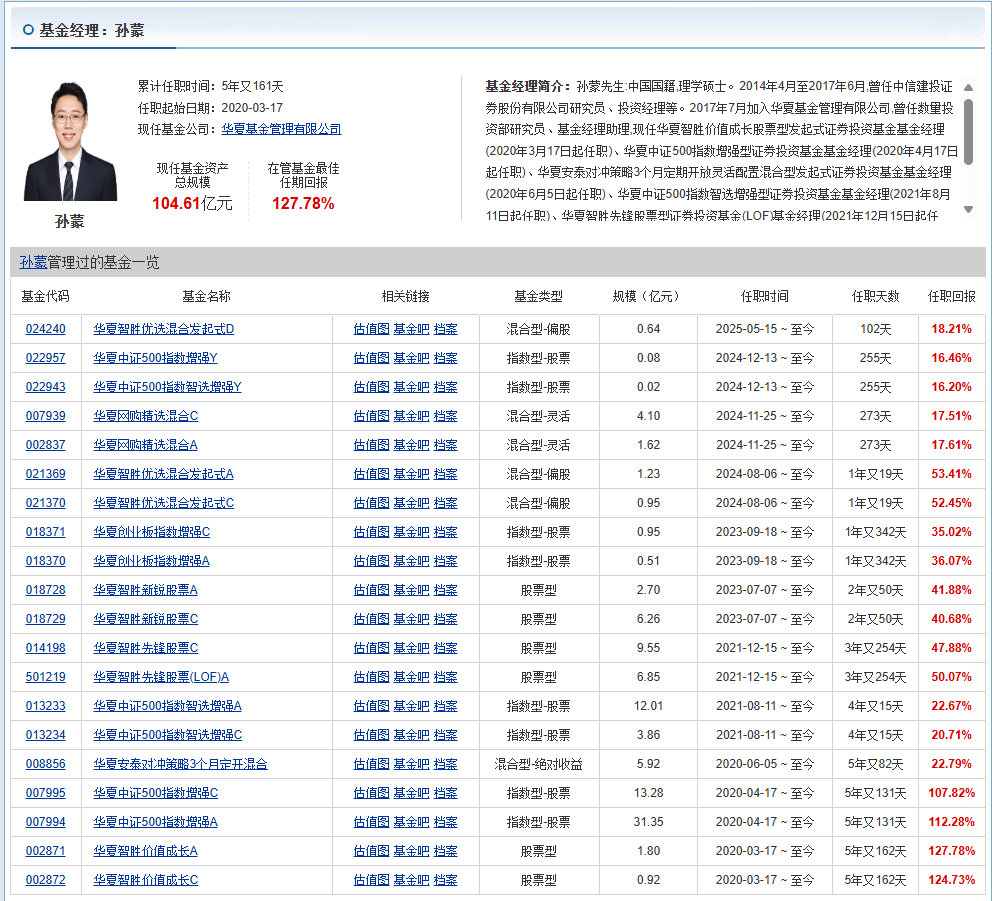Open fund code 018729
Image resolution: width=992 pixels, height=901 pixels.
pyautogui.click(x=46, y=619)
